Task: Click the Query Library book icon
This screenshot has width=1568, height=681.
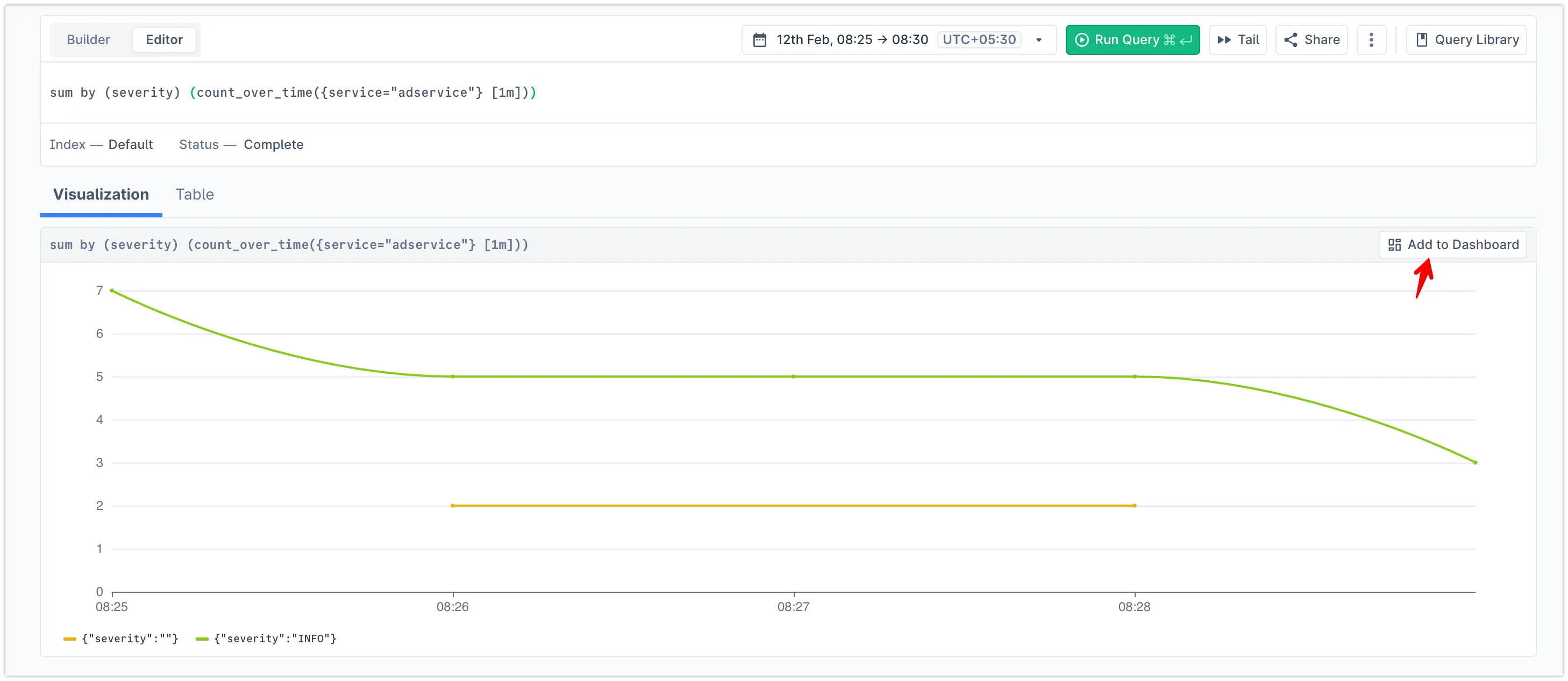Action: [1421, 40]
